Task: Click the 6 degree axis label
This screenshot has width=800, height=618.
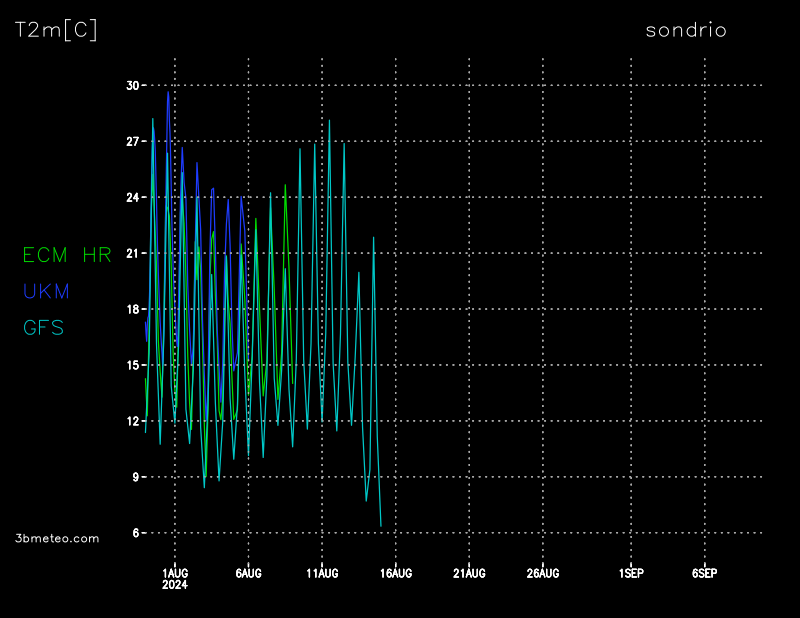Action: tap(135, 534)
